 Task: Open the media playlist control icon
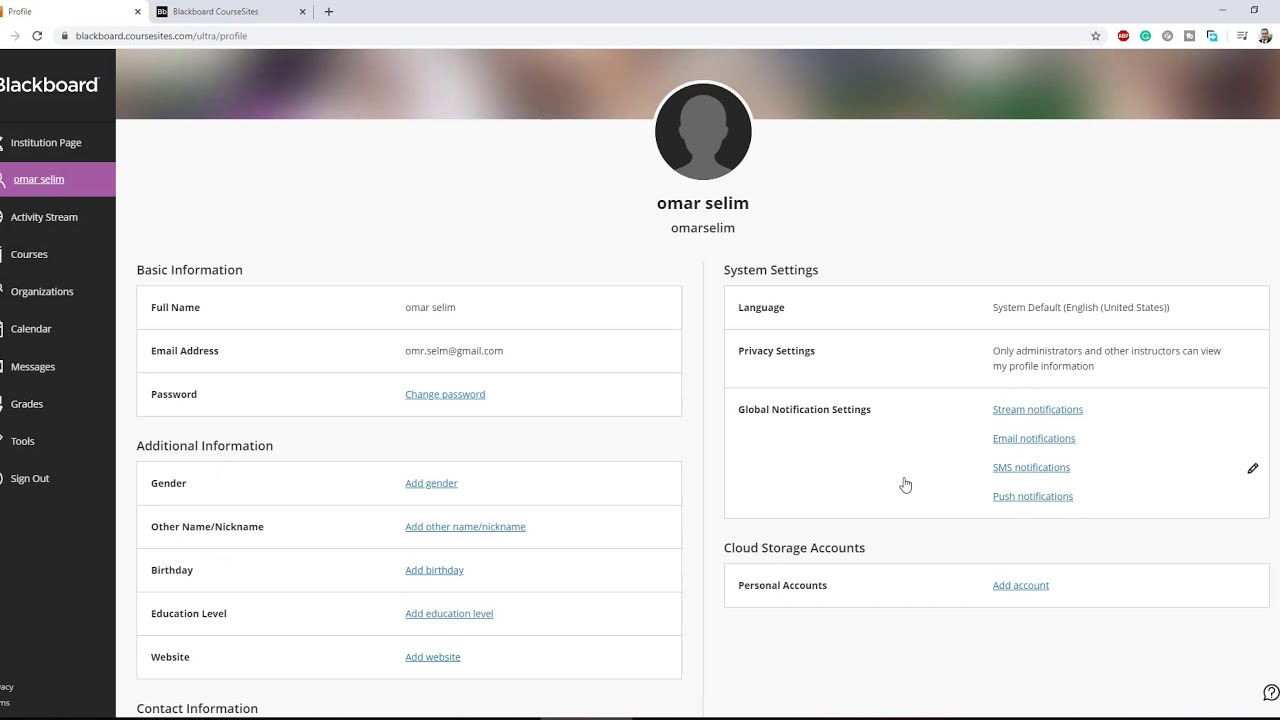point(1242,36)
